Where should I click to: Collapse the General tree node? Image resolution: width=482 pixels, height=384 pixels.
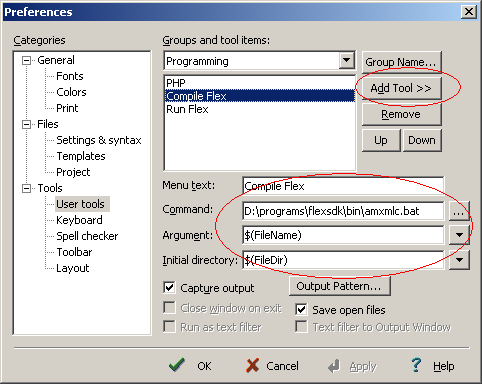point(26,61)
